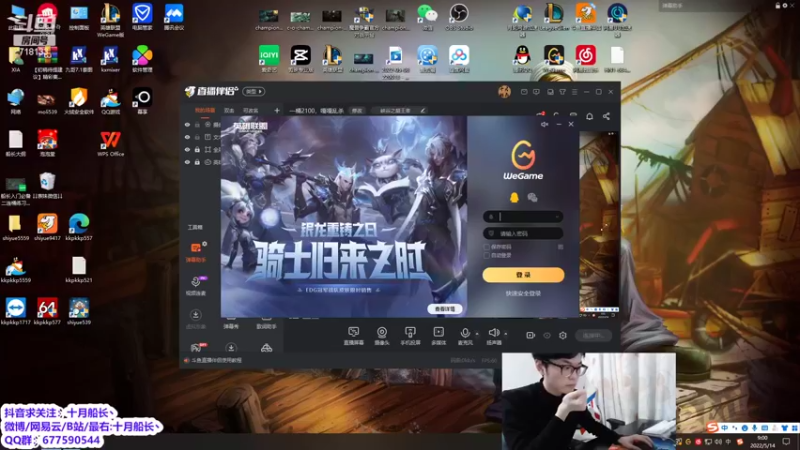Add a 多媒体 multimedia source
This screenshot has width=800, height=450.
point(438,336)
